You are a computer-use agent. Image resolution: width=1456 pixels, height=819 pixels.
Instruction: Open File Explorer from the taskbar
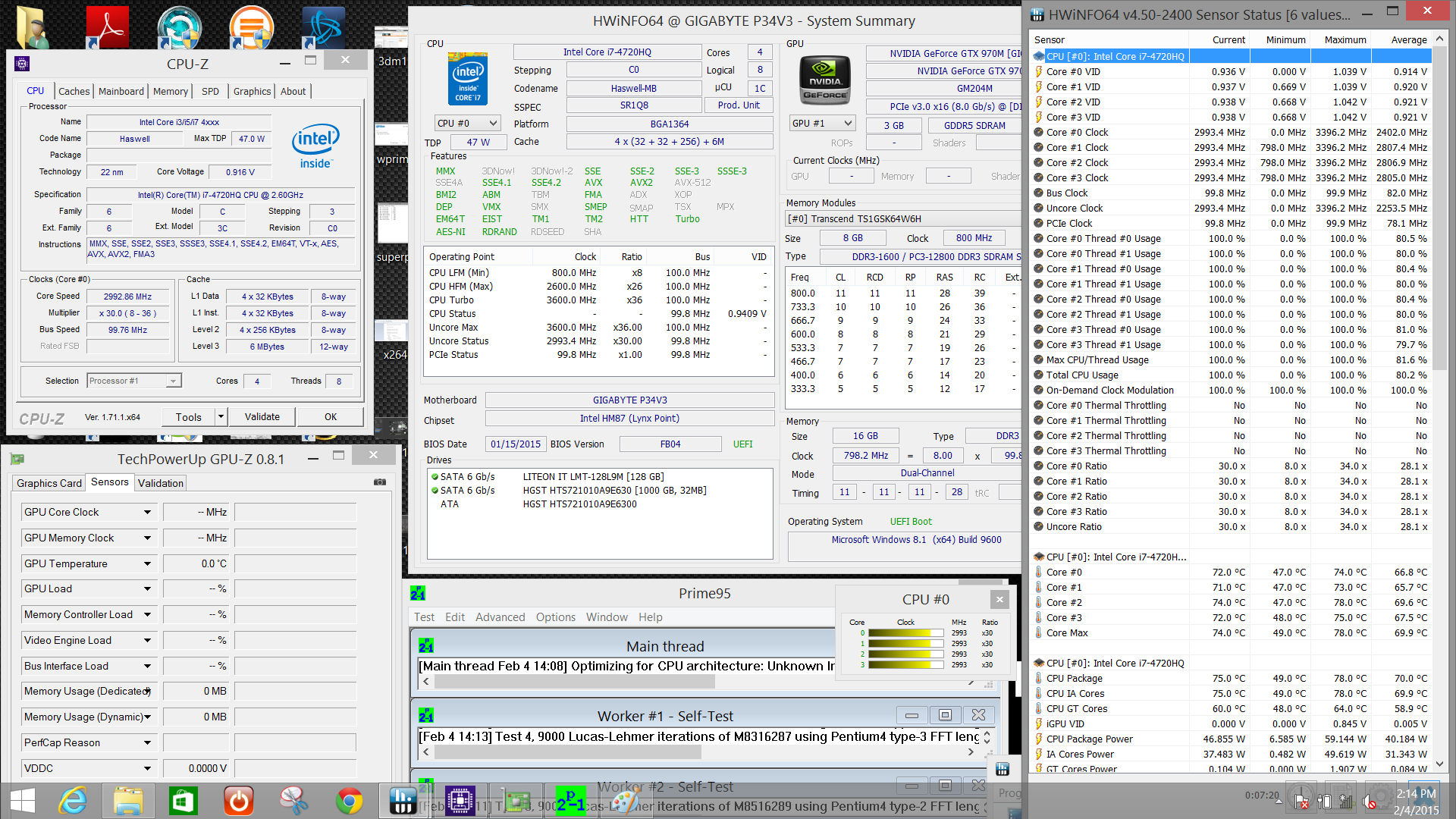coord(128,801)
